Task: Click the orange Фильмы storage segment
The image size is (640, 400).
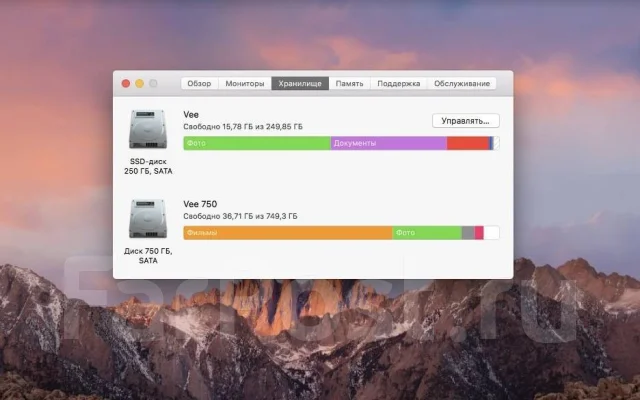Action: [288, 233]
